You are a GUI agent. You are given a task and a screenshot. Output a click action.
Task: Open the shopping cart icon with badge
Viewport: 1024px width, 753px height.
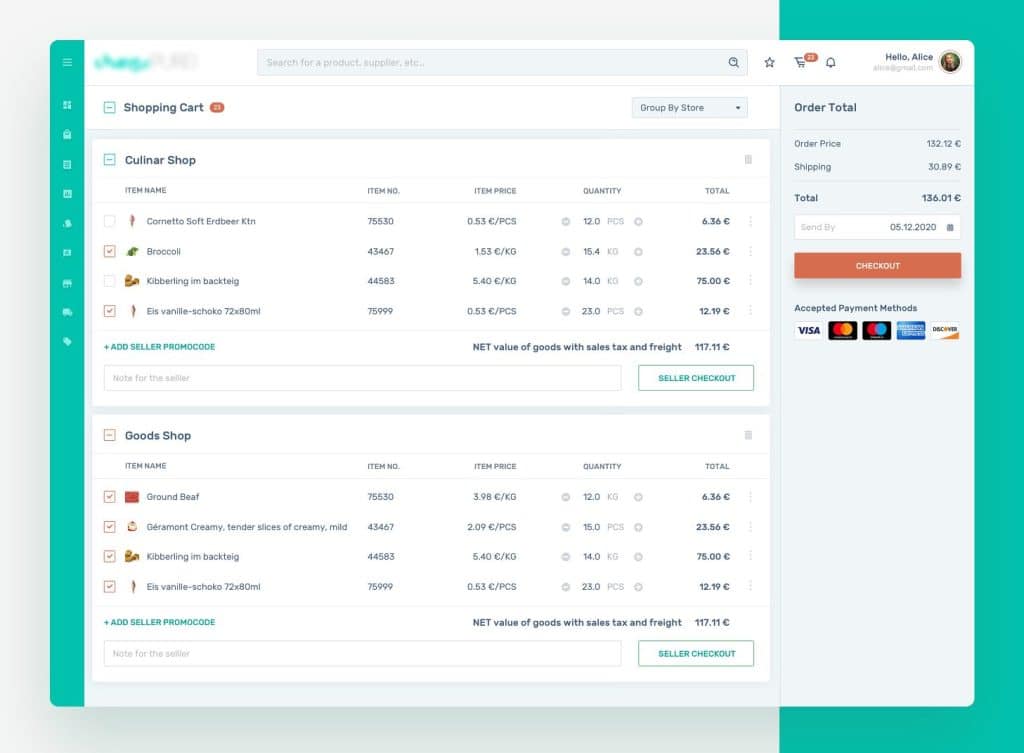tap(800, 62)
